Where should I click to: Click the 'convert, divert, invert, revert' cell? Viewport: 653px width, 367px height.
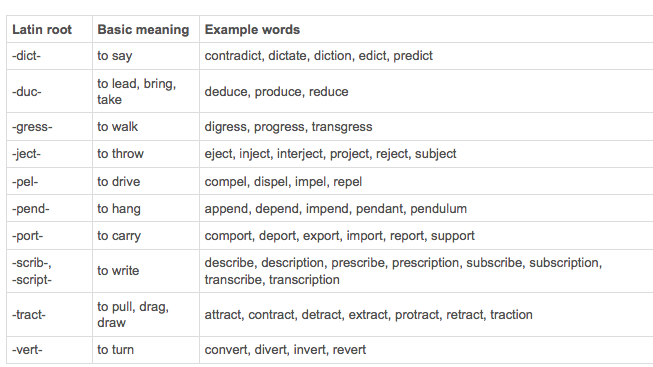[426, 350]
